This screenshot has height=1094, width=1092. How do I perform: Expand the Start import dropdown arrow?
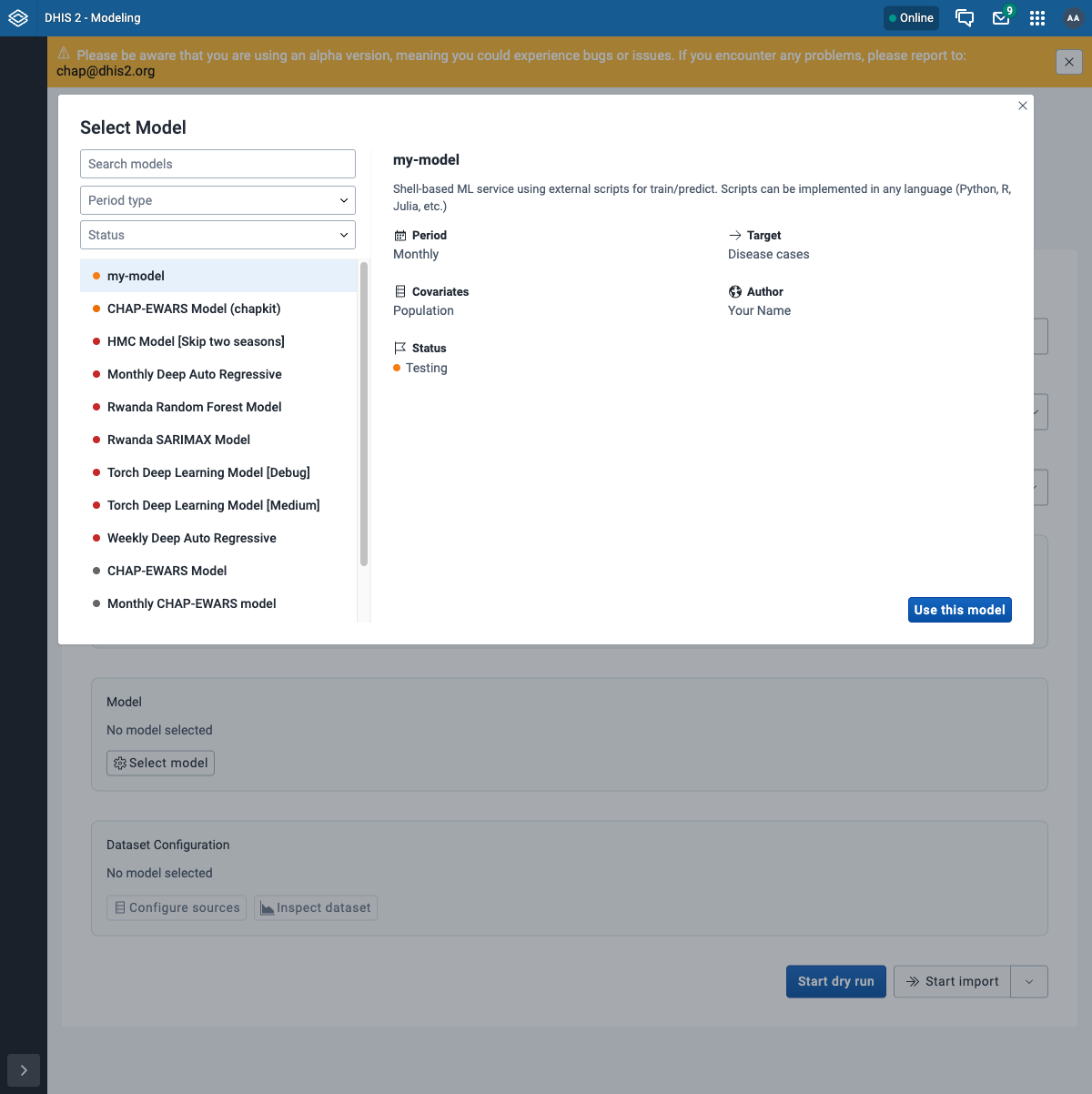click(1029, 981)
